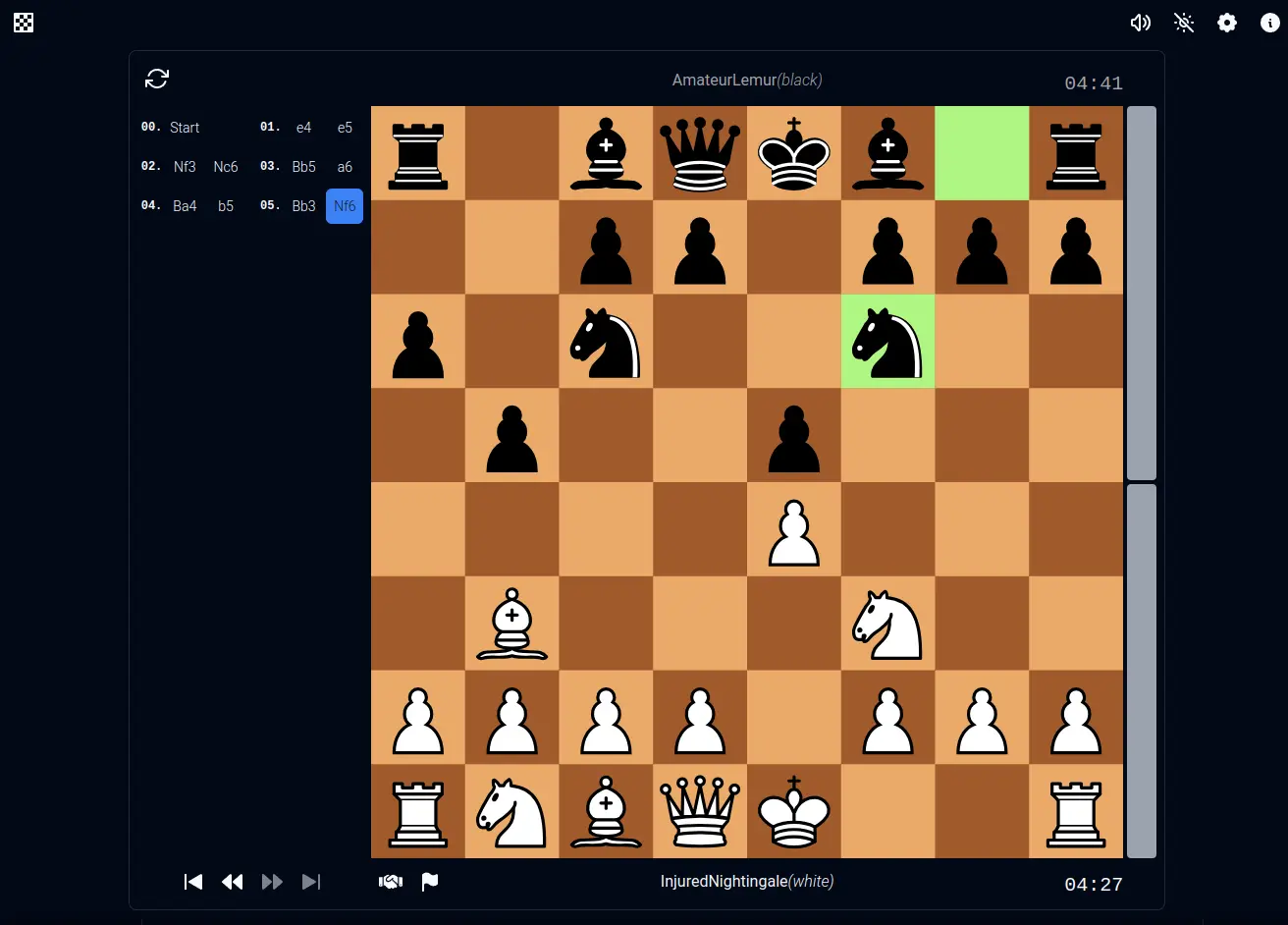This screenshot has width=1288, height=925.
Task: Jump to the final move with skip-to-end icon
Action: point(311,881)
